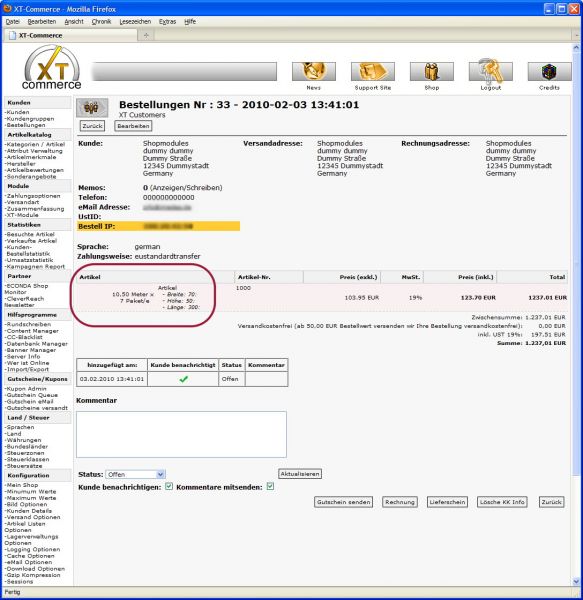Open Steuerzonen sidebar link

(x=25, y=453)
